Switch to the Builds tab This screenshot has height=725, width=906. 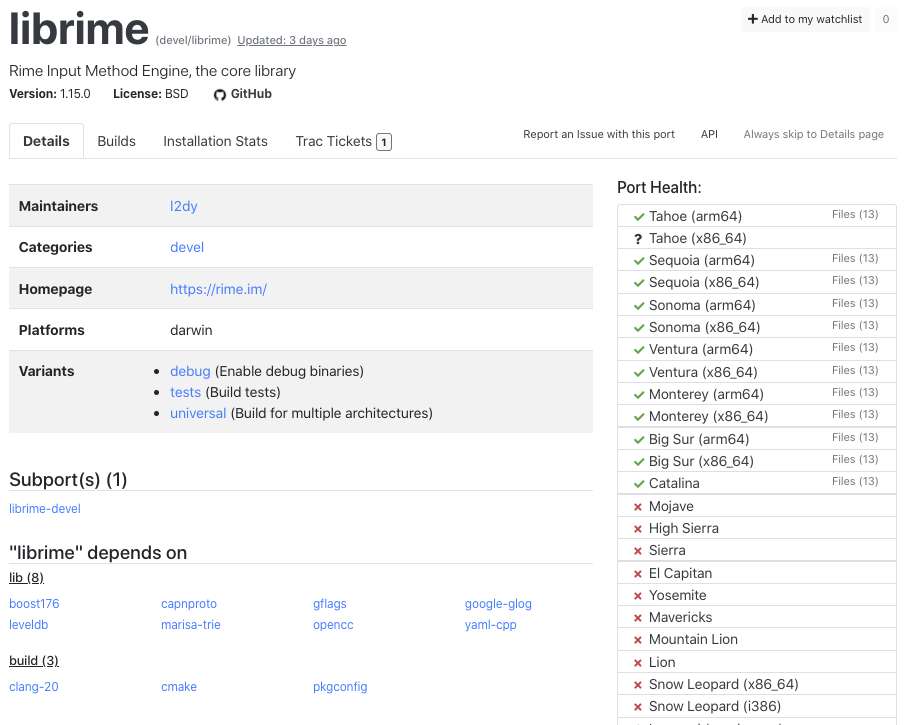[116, 141]
